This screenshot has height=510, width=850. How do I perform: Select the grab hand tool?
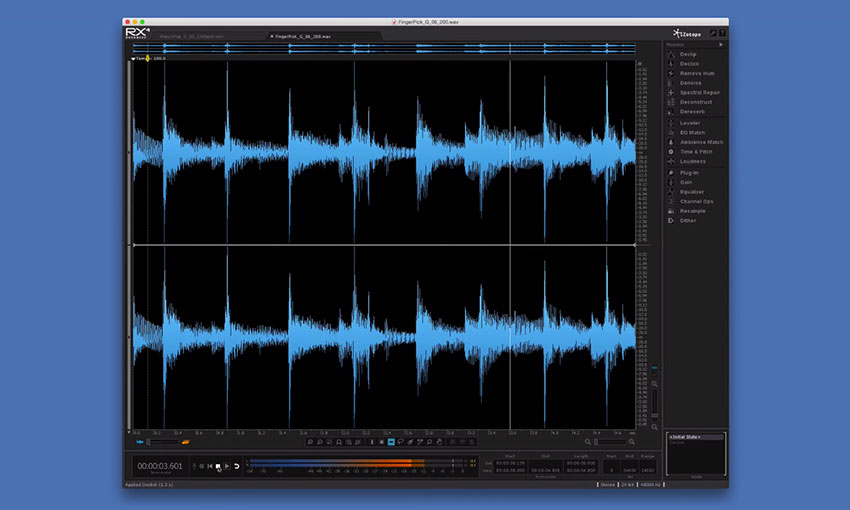click(x=439, y=442)
